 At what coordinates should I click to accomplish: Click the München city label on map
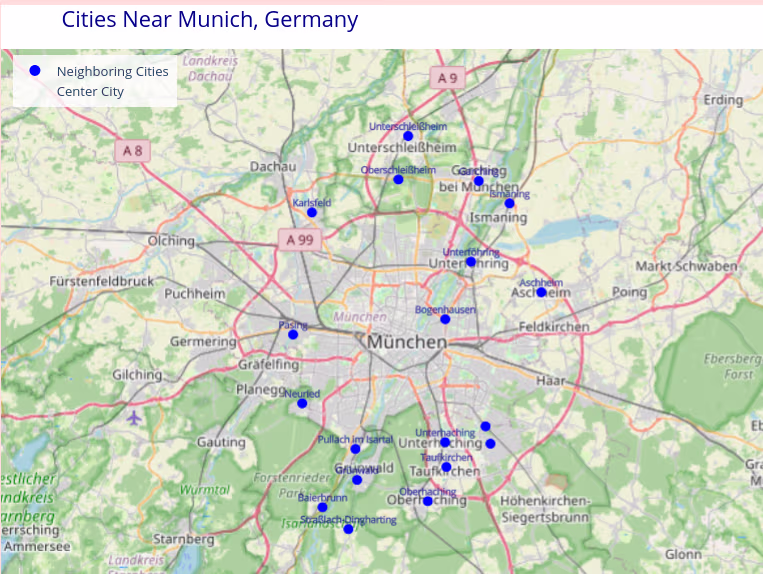coord(407,342)
